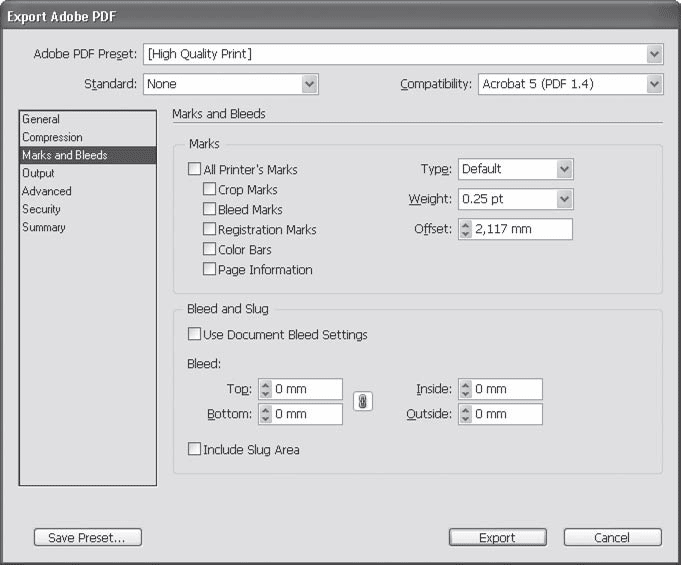Open the Adobe PDF Preset dropdown
Screen dimensions: 681x565
click(654, 54)
